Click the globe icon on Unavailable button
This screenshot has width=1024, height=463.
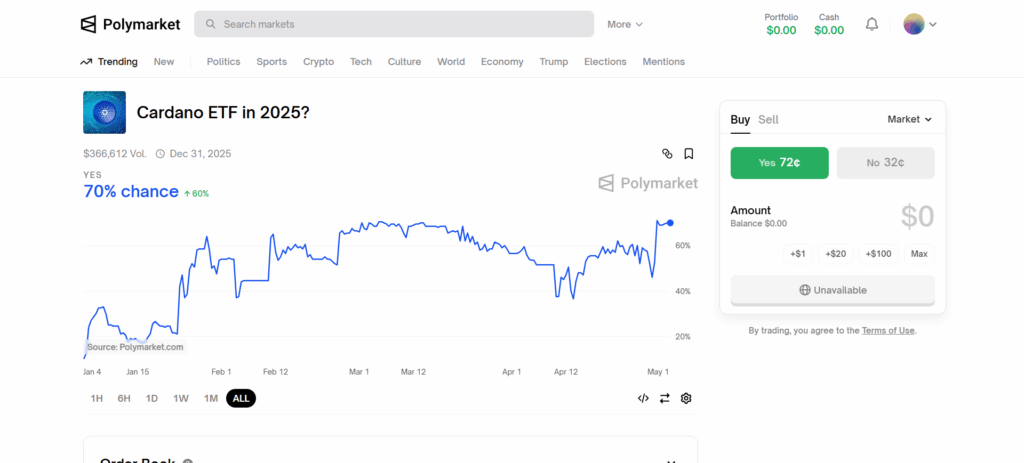pos(805,290)
